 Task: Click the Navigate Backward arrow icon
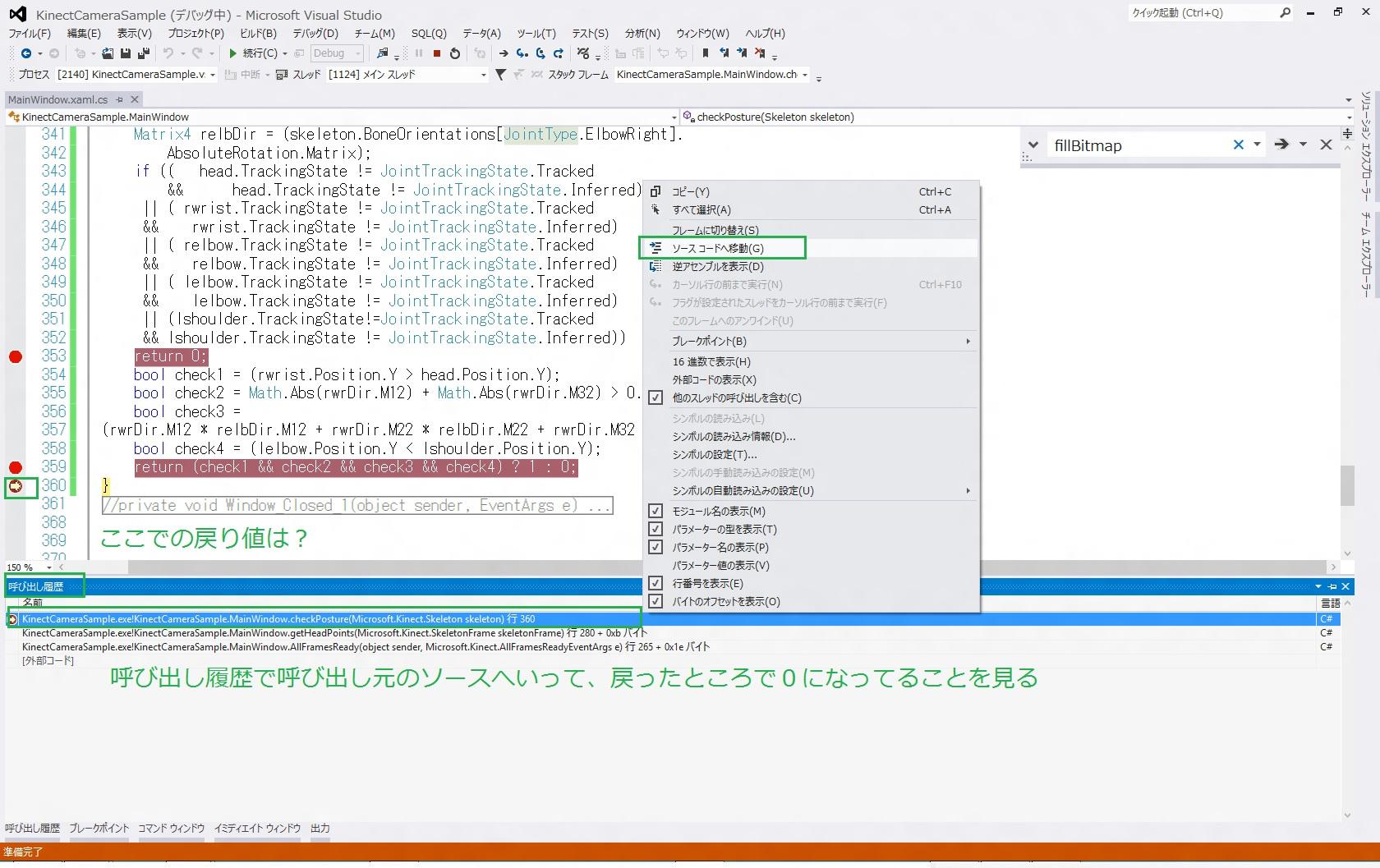coord(26,53)
